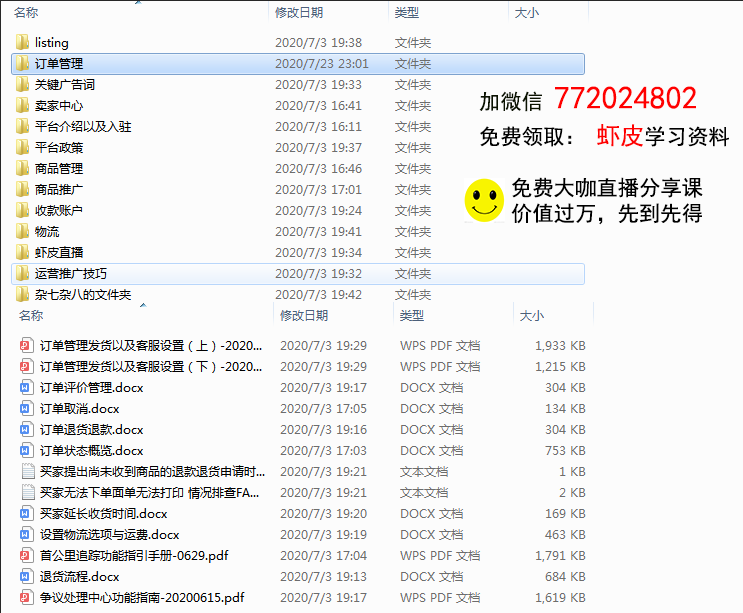Select folder name '商品管理'
The height and width of the screenshot is (613, 743).
point(59,168)
